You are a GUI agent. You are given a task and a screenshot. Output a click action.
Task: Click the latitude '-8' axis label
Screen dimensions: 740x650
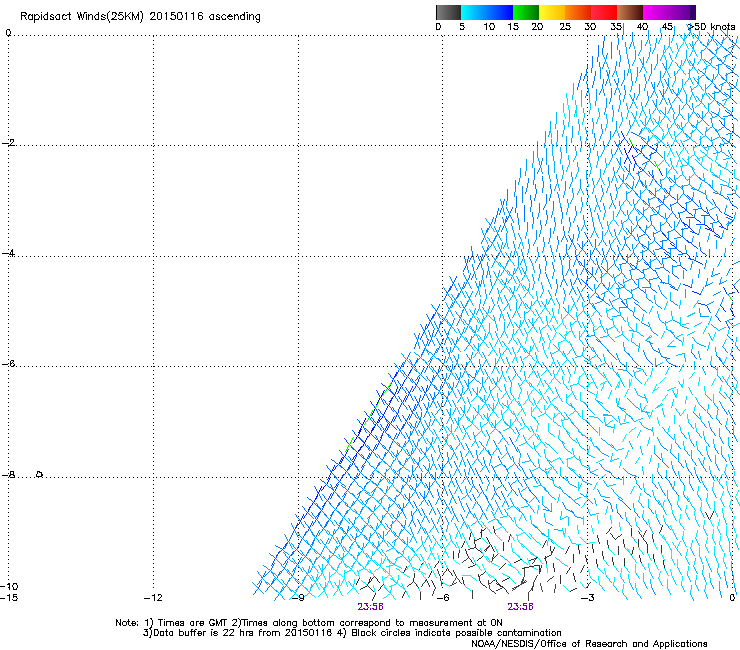(x=8, y=474)
